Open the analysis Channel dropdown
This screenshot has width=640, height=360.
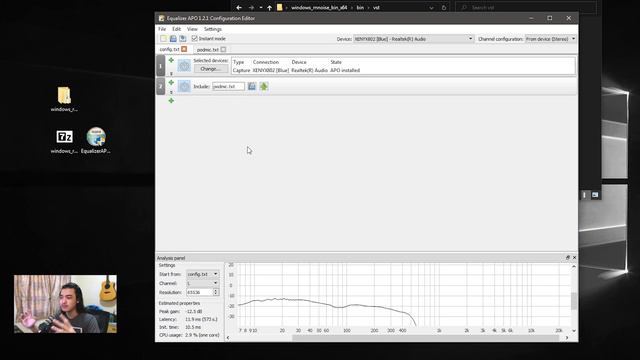202,283
